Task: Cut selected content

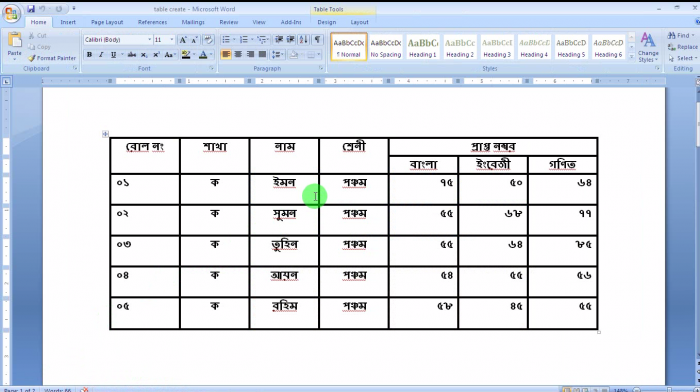Action: coord(38,35)
